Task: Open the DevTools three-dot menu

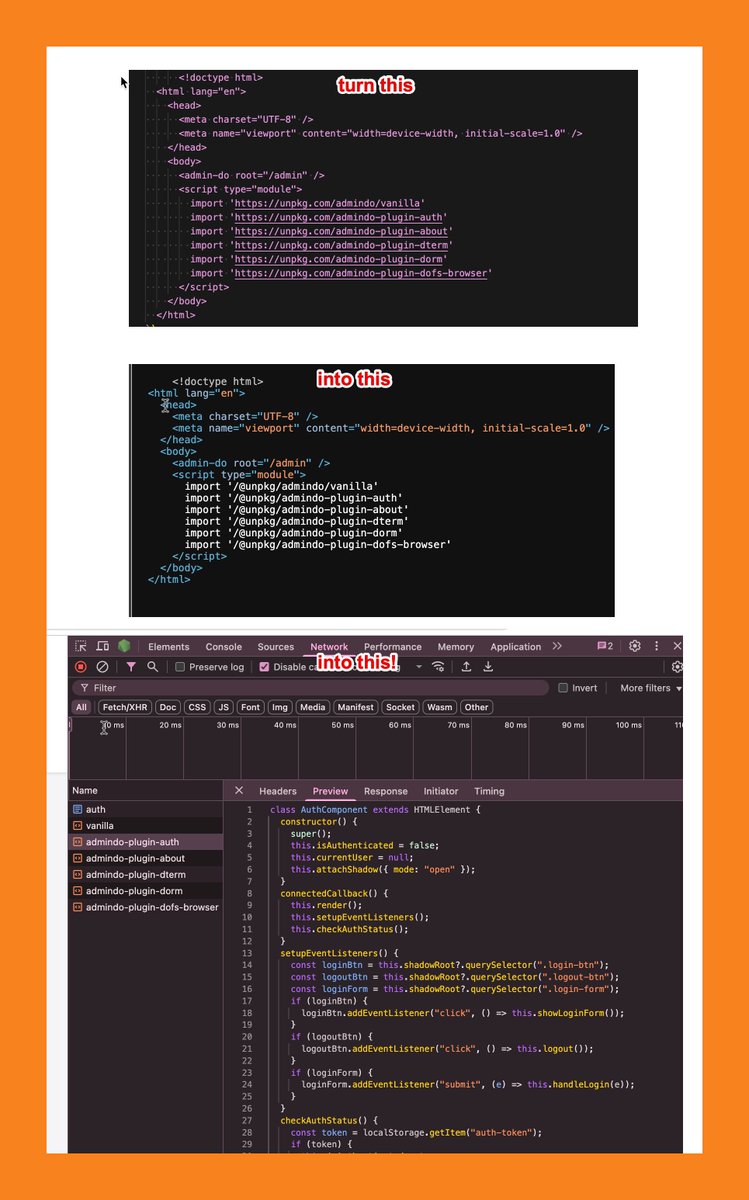Action: (656, 647)
